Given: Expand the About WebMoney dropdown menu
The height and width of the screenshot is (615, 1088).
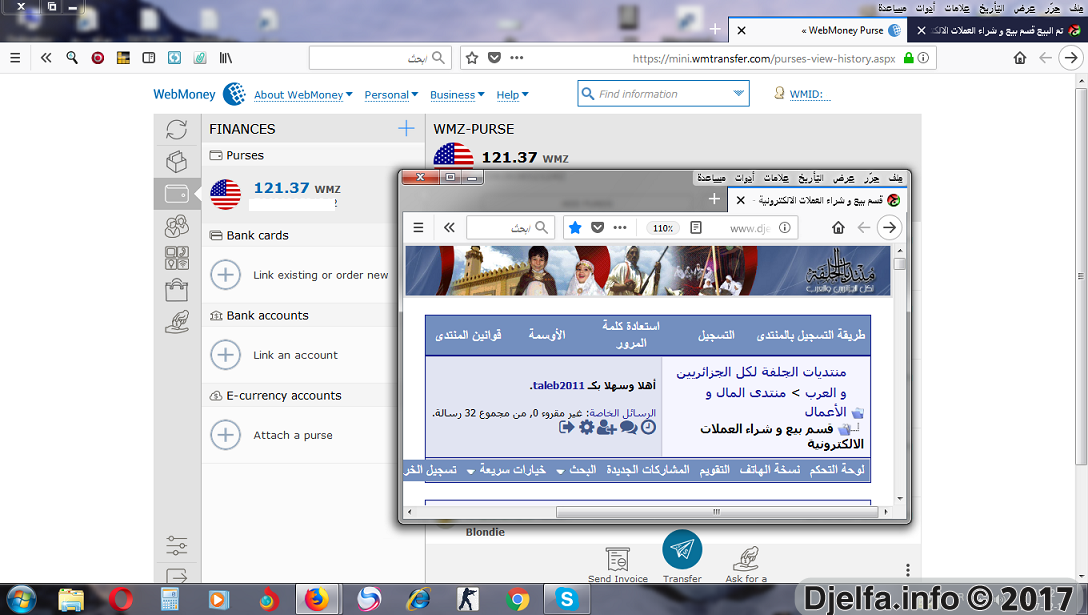Looking at the screenshot, I should click(303, 94).
